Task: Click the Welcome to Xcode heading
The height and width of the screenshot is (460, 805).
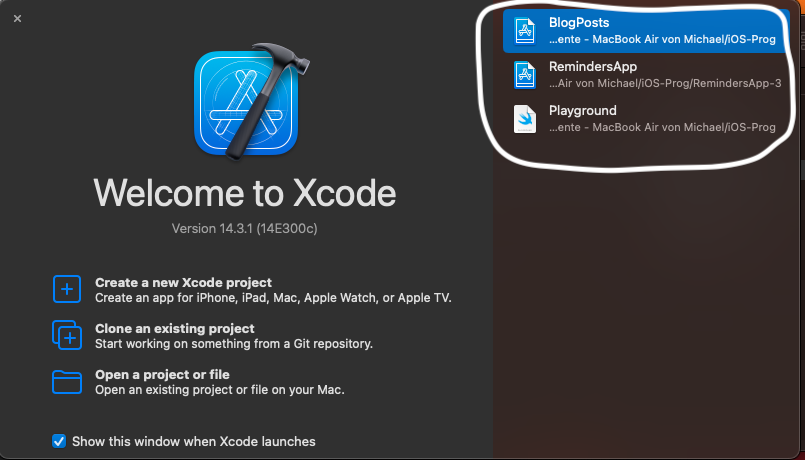Action: [244, 193]
